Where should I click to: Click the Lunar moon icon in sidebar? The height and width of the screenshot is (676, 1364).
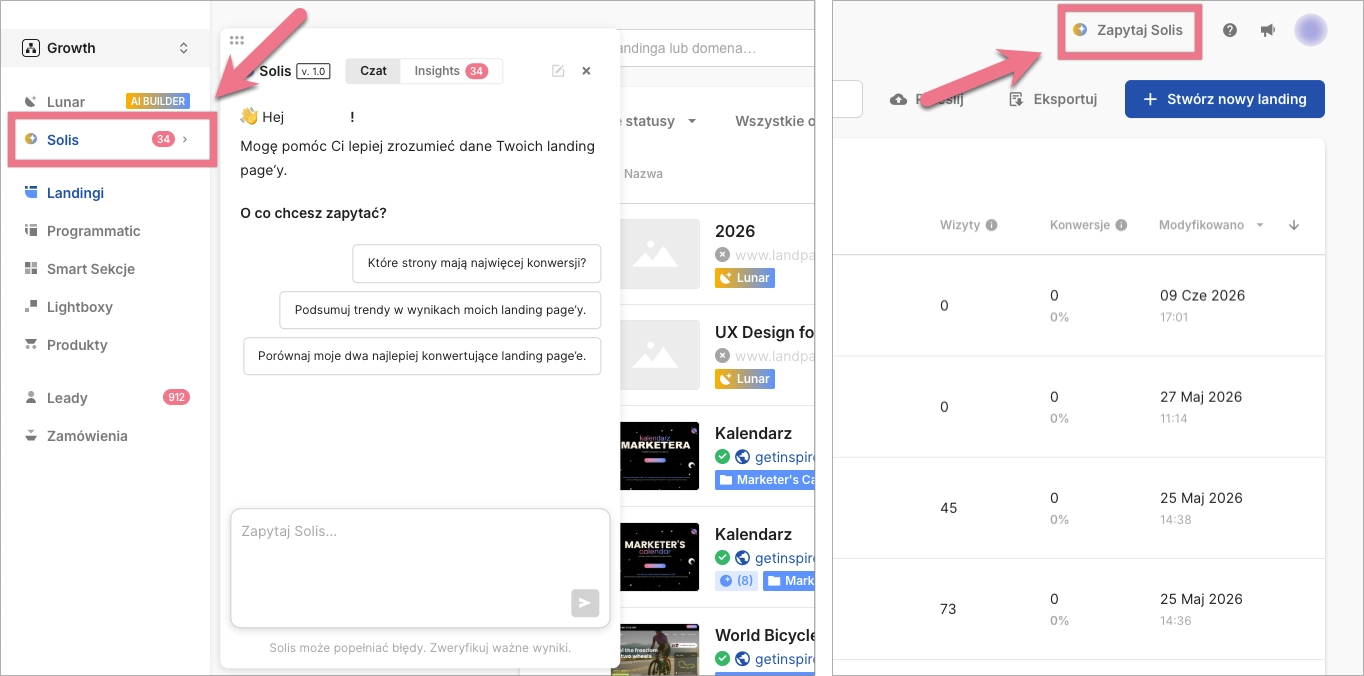(x=30, y=101)
